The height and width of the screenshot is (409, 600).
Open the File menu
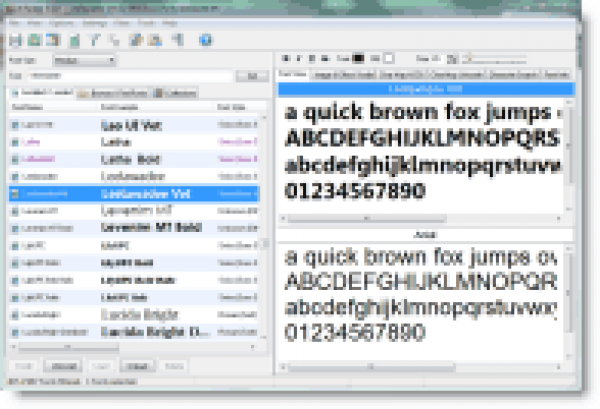tap(14, 24)
